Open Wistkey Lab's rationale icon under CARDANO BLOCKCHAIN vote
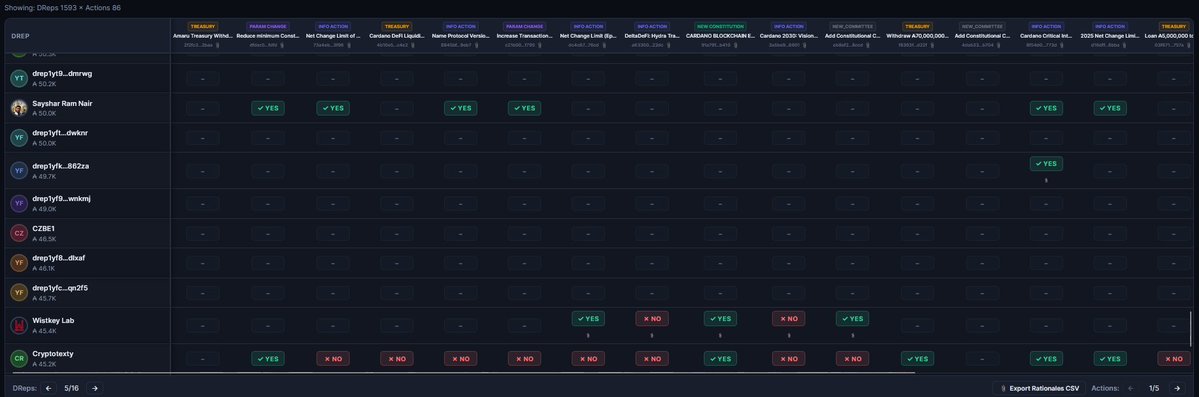1199x397 pixels. [720, 335]
